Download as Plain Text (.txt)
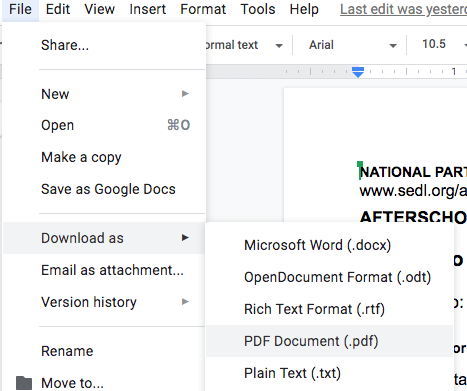Image resolution: width=467 pixels, height=391 pixels. tap(329, 373)
